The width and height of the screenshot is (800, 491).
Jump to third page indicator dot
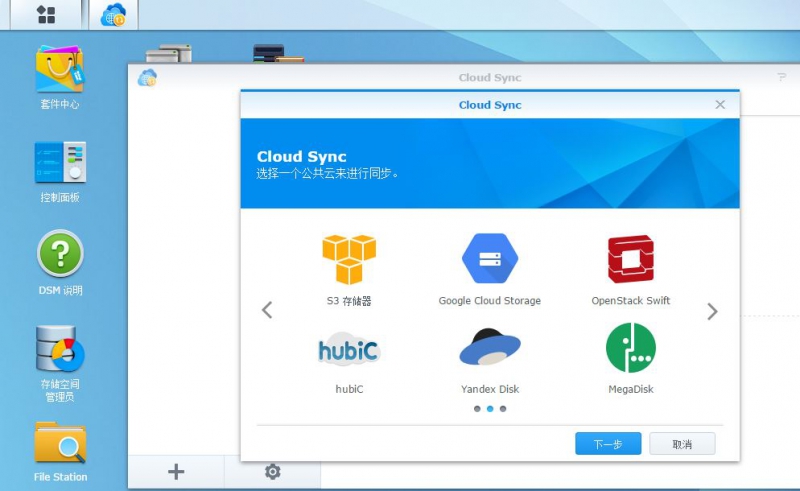(x=503, y=408)
